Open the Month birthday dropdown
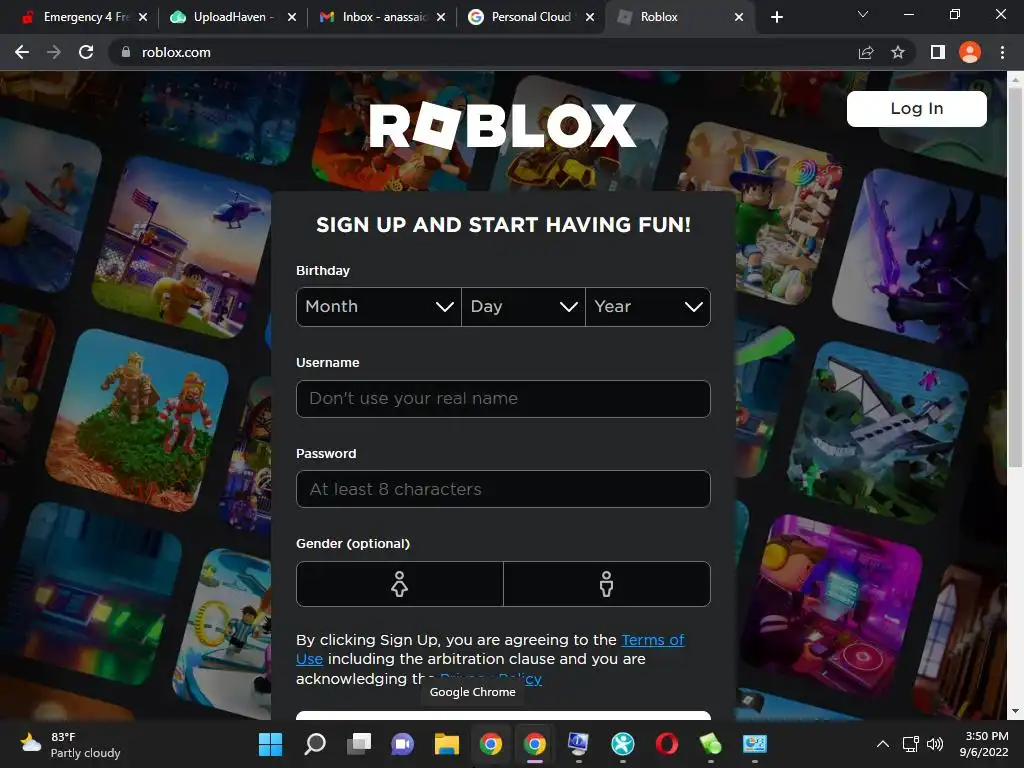Screen dimensions: 1024x768 click(379, 307)
